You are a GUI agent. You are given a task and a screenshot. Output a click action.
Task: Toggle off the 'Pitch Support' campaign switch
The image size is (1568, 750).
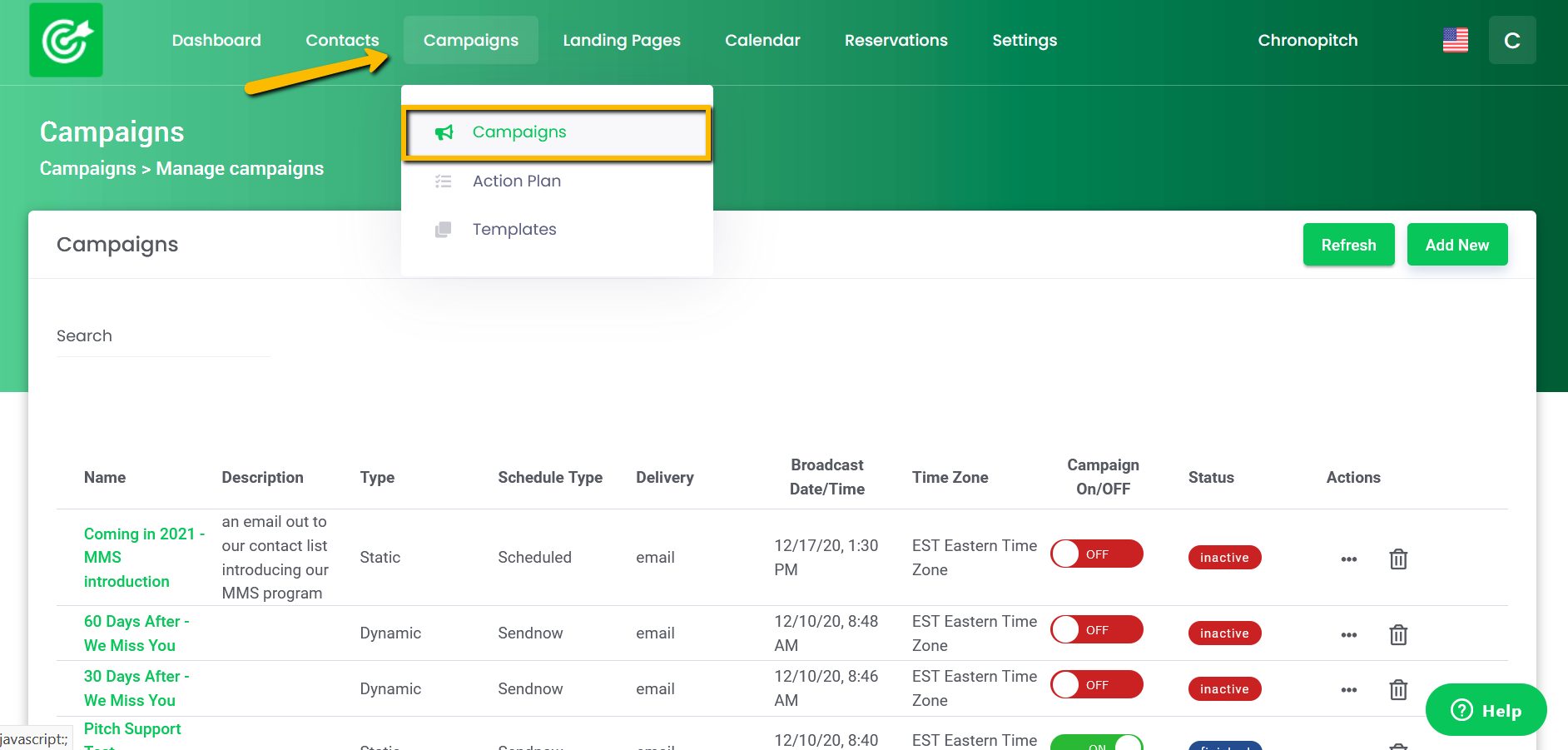[x=1097, y=743]
